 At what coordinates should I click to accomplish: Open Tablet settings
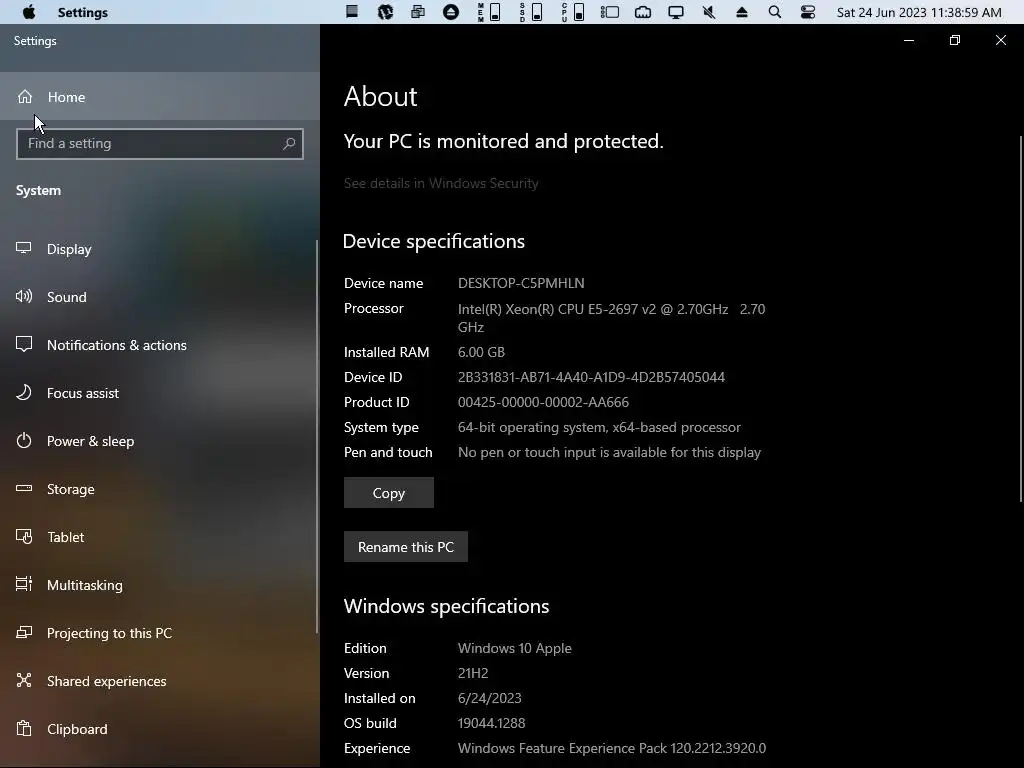point(159,537)
